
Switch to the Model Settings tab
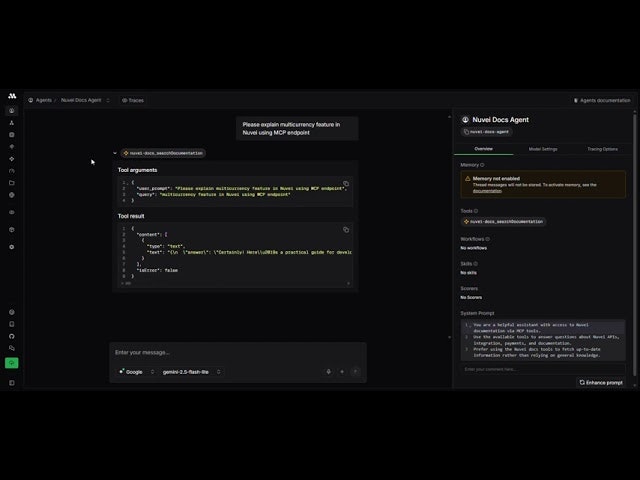(x=543, y=149)
